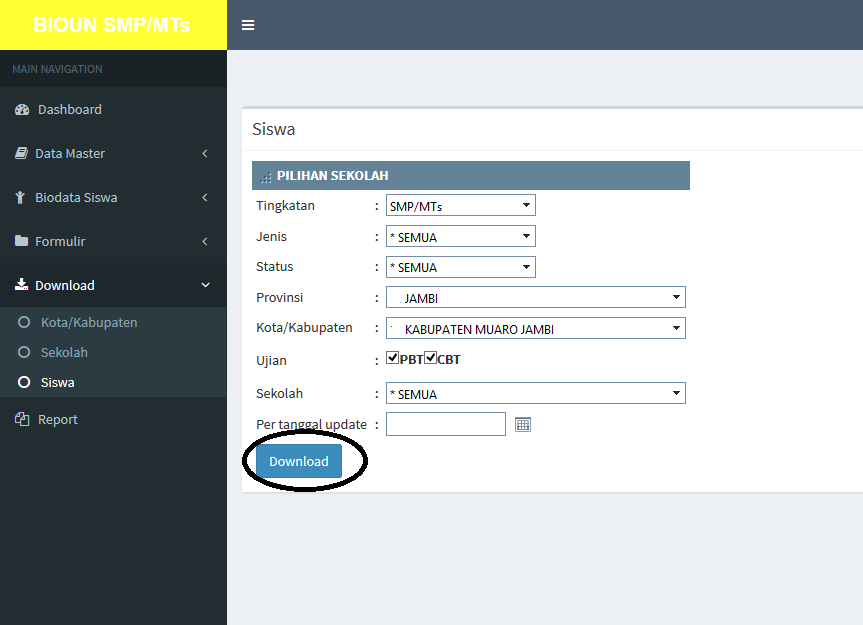Screen dimensions: 863x625
Task: Open the Kota/Kabupaten Muaro Jambi dropdown
Action: pyautogui.click(x=536, y=328)
